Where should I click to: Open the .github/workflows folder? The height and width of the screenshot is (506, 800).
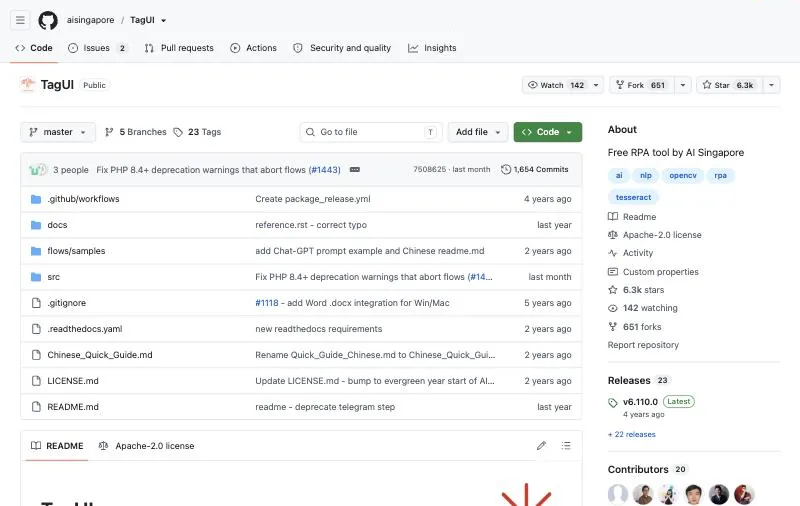(83, 199)
